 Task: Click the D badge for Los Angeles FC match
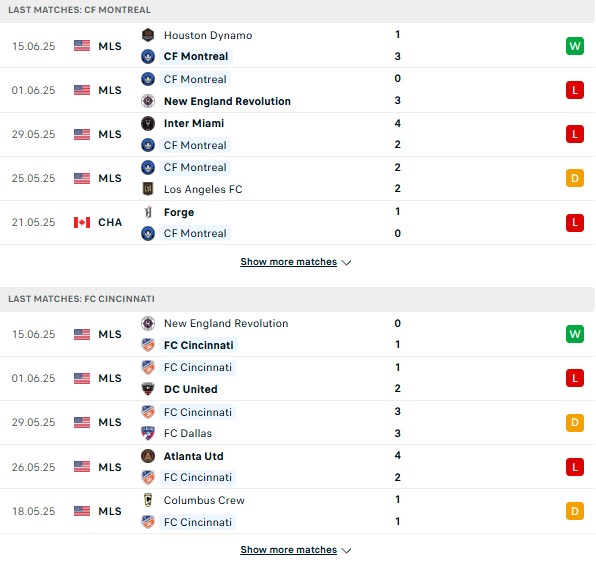[575, 178]
